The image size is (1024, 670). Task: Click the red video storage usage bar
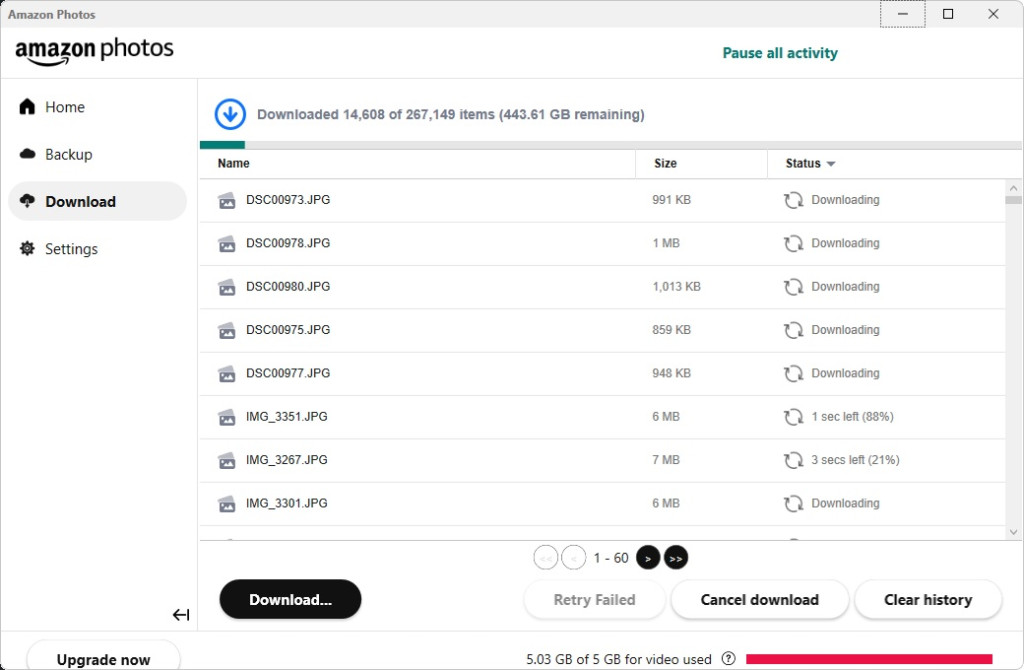coord(869,659)
